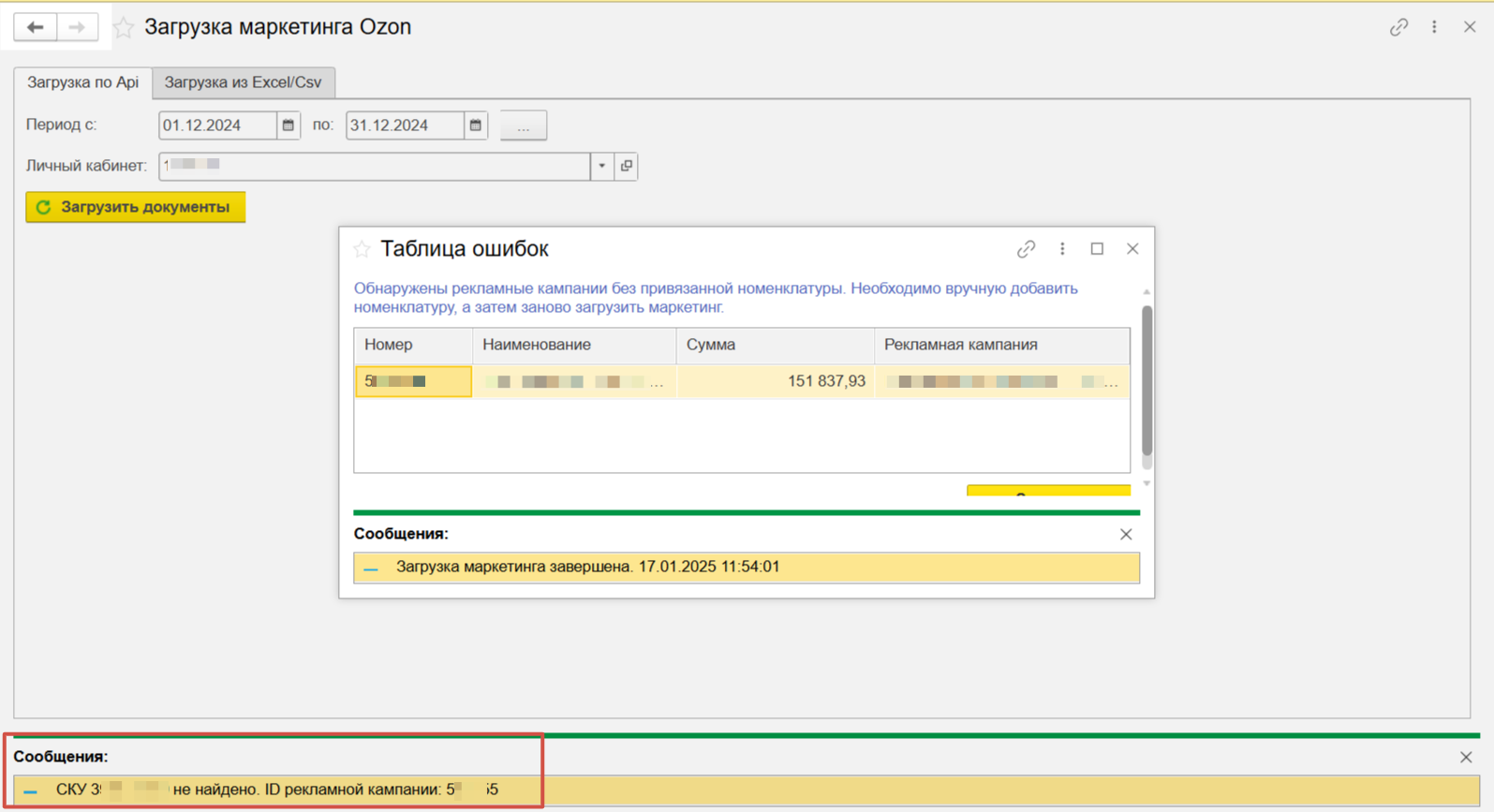The width and height of the screenshot is (1494, 812).
Task: Select the СКУ не найдено message
Action: click(747, 790)
